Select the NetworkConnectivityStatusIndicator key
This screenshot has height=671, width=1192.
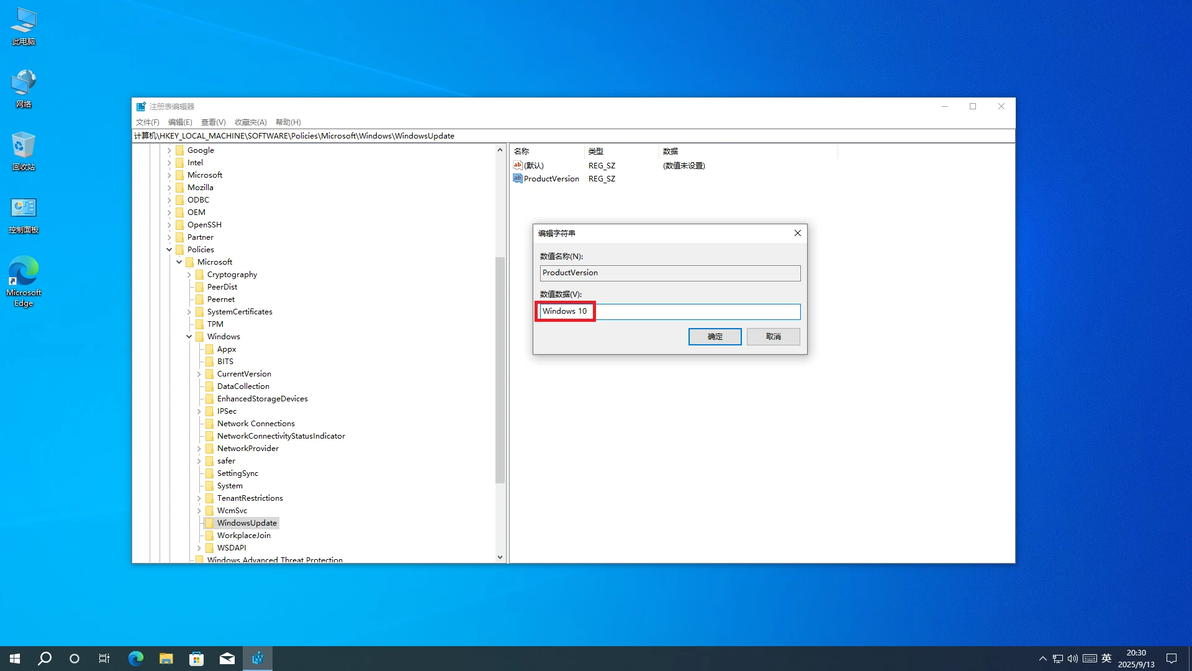281,436
